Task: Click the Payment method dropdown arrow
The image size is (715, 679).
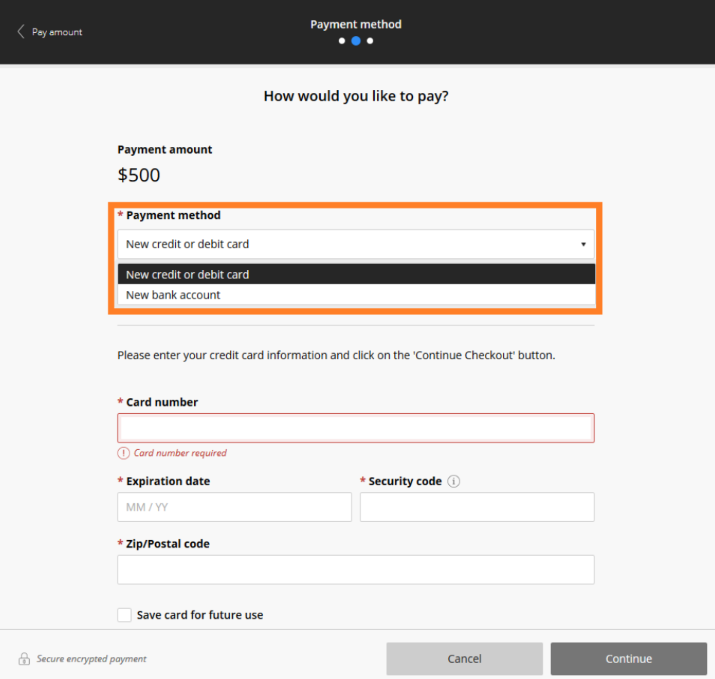Action: coord(583,244)
